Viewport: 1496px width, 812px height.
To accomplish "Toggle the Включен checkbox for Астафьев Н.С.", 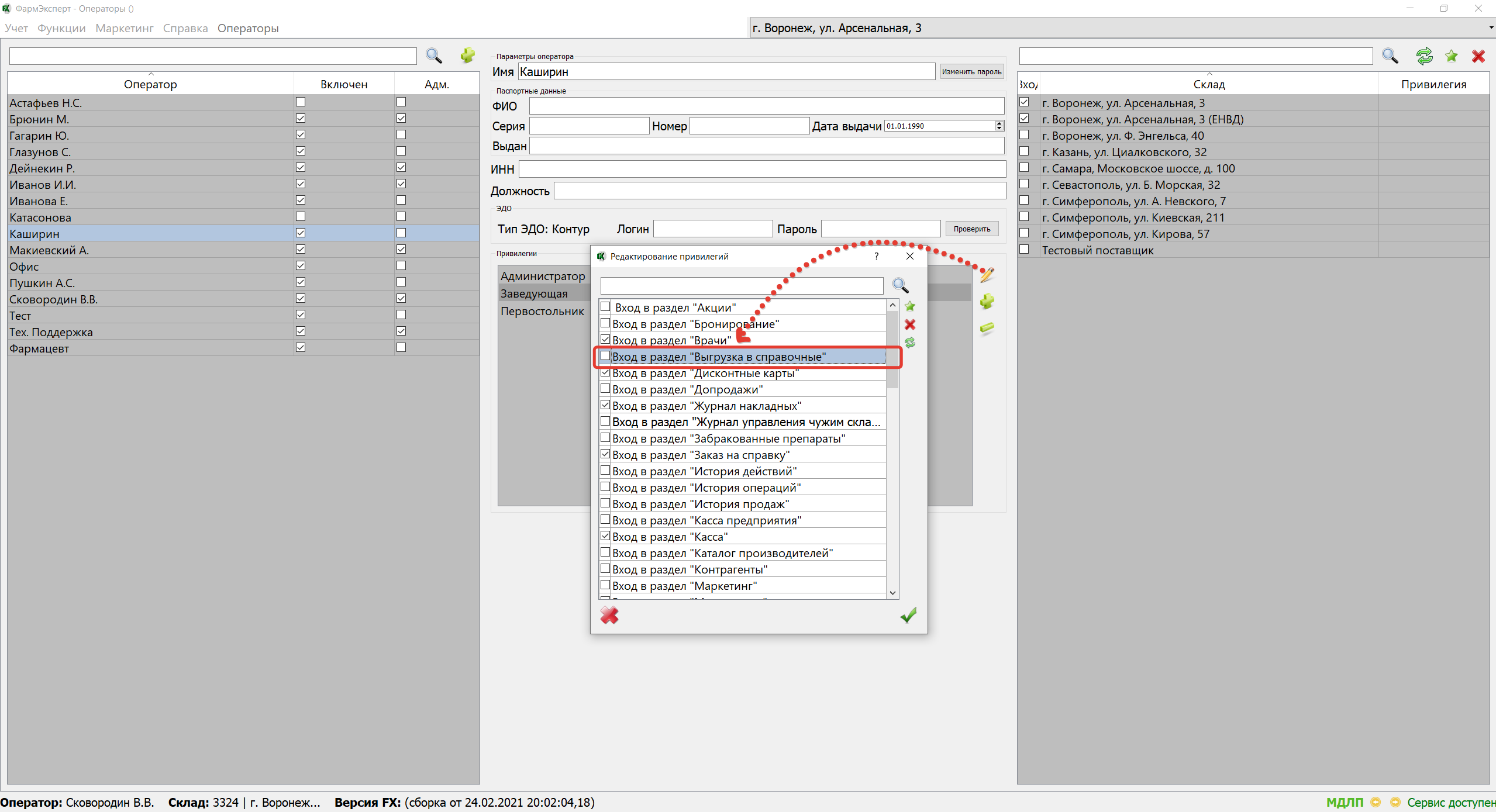I will click(x=301, y=102).
